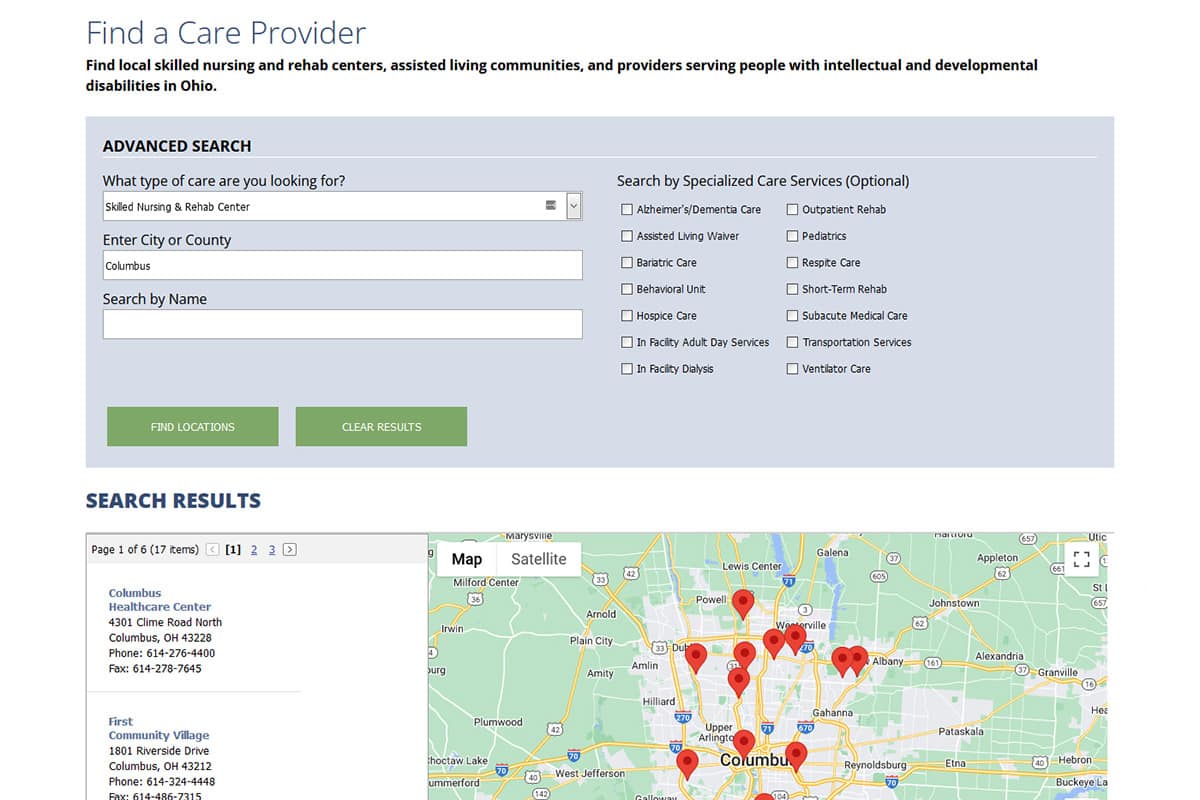Viewport: 1200px width, 800px height.
Task: Check the Hospice Care option
Action: 627,316
